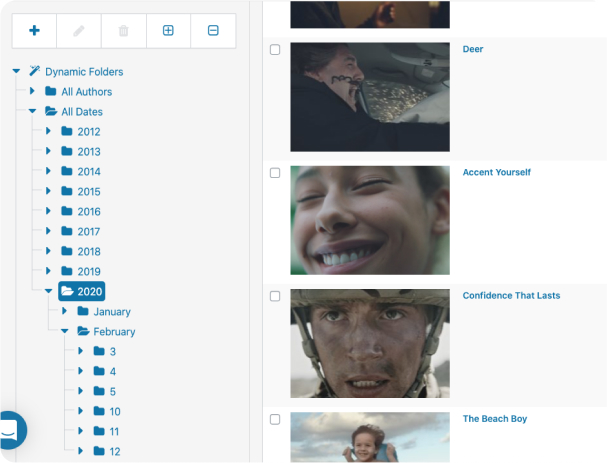
Task: Select the highlighted 2020 folder
Action: pos(82,291)
